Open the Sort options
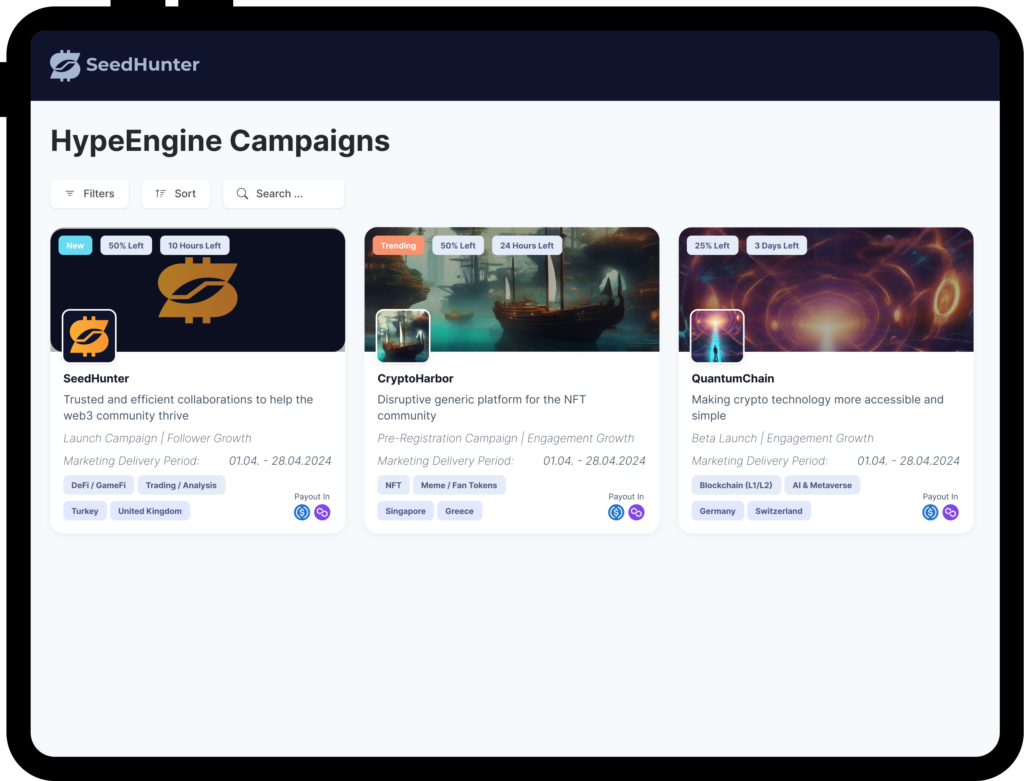This screenshot has width=1024, height=781. (x=176, y=193)
